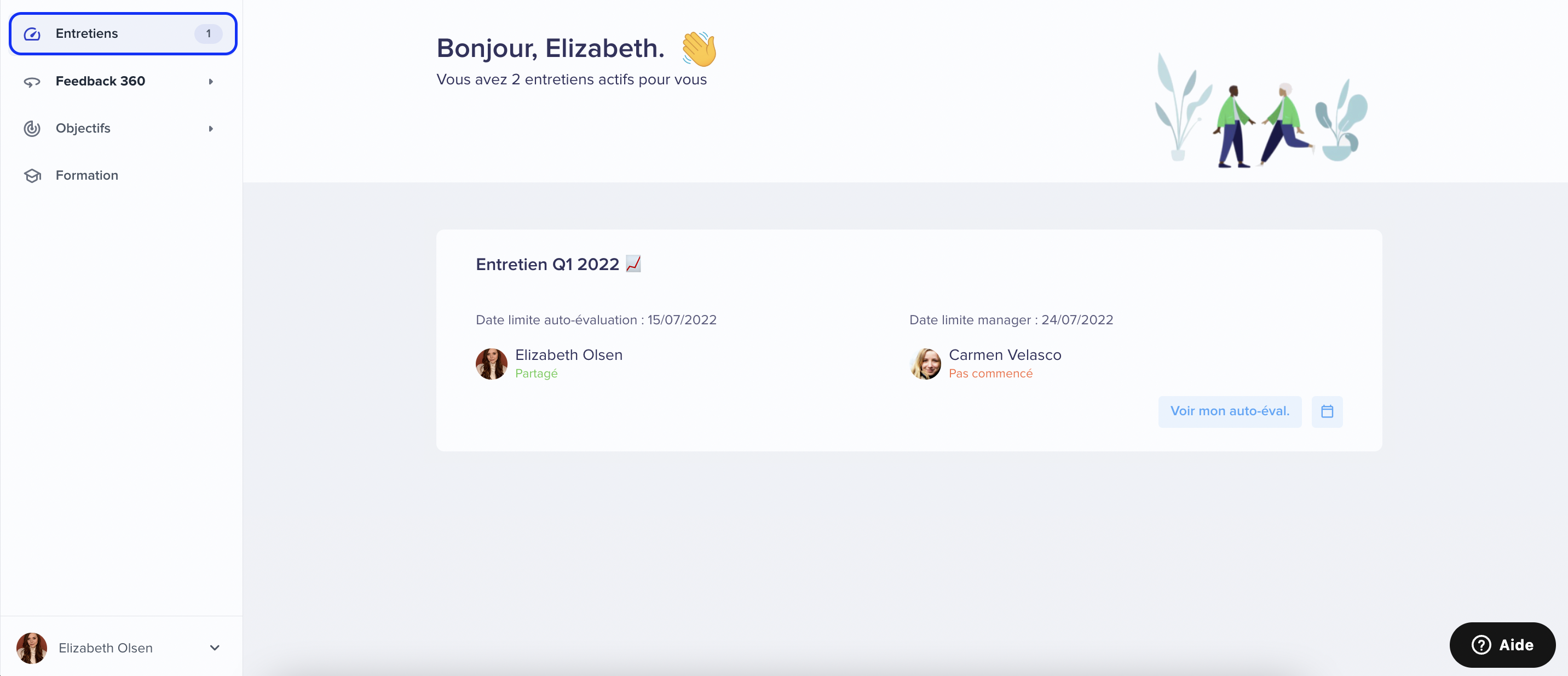
Task: Click the Entretiens count badge showing 1
Action: [208, 33]
